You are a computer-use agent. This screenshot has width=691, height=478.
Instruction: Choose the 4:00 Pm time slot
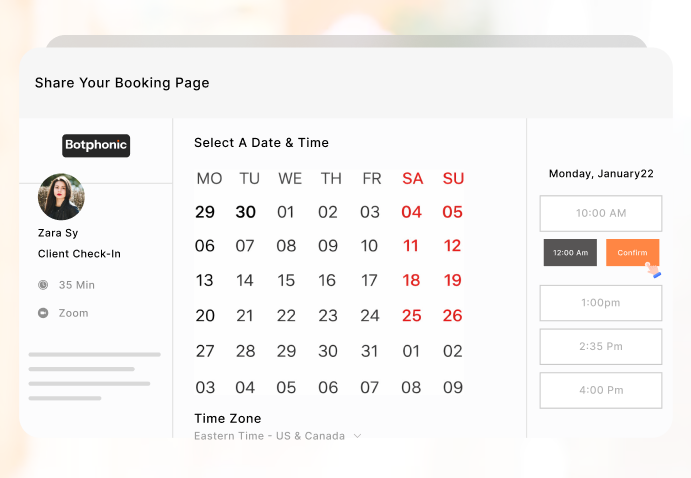click(x=601, y=390)
